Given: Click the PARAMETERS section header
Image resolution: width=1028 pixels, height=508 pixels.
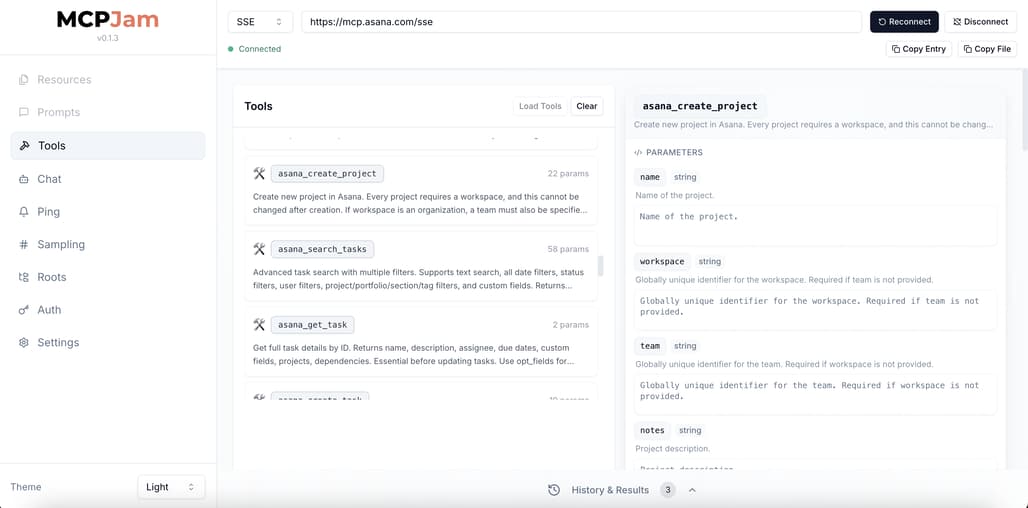Looking at the screenshot, I should 674,153.
